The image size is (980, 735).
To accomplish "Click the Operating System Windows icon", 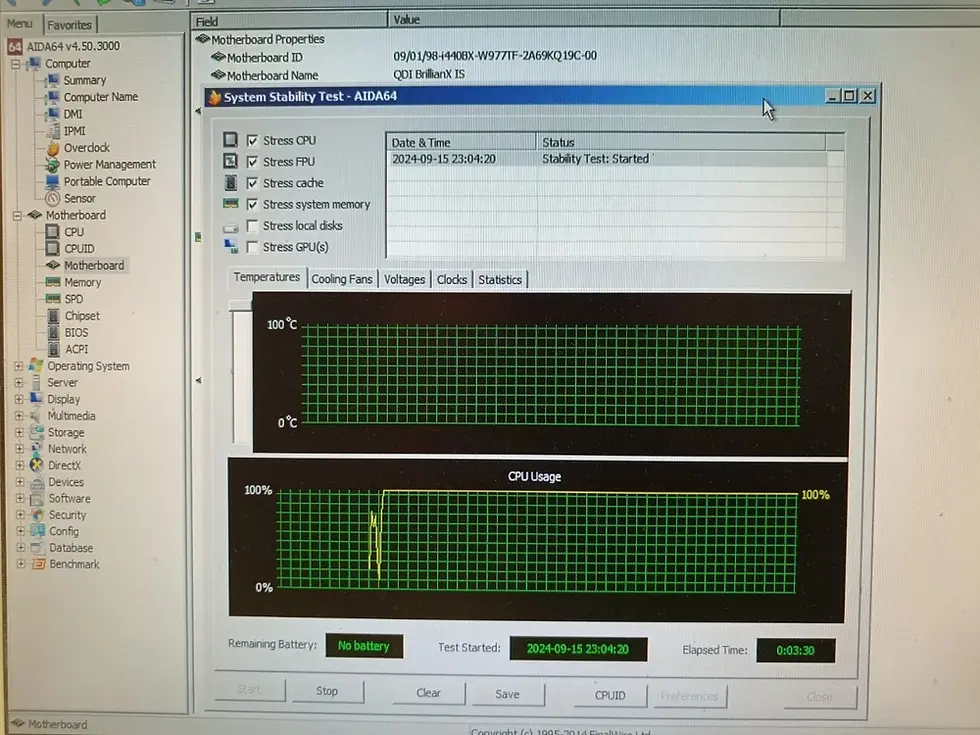I will pos(36,366).
